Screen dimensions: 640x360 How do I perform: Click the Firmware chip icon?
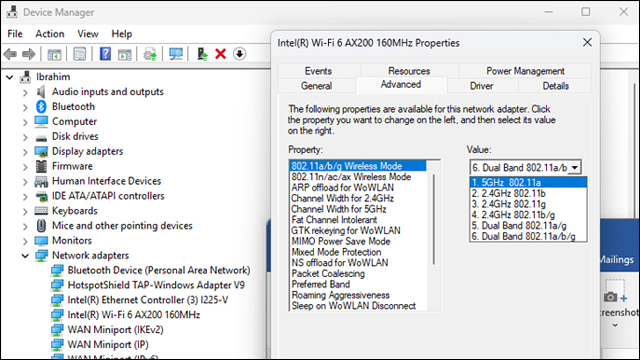(41, 166)
